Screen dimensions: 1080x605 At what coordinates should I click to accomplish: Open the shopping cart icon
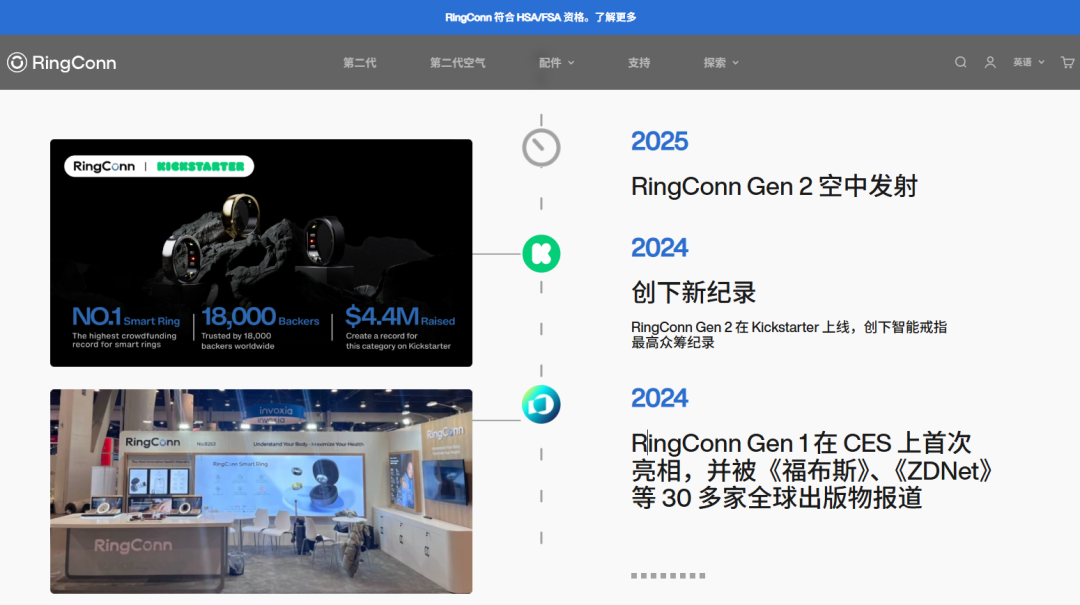point(1068,62)
